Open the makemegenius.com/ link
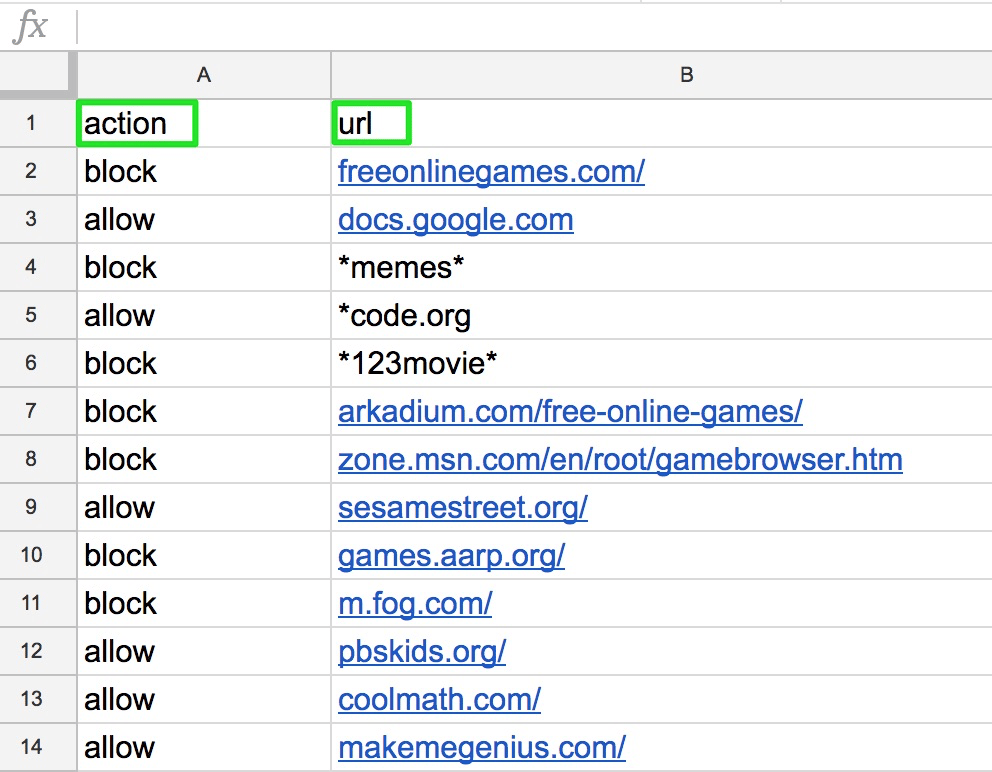 [x=481, y=748]
